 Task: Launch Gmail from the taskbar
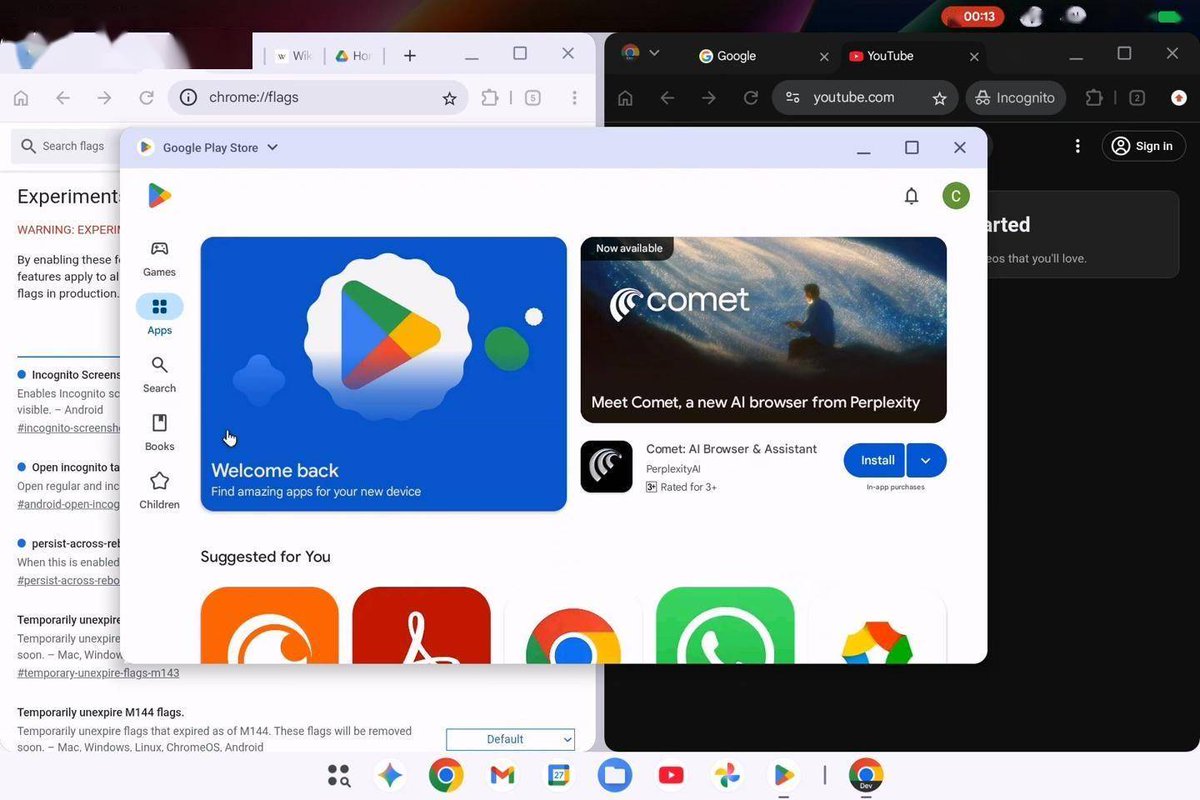[502, 775]
